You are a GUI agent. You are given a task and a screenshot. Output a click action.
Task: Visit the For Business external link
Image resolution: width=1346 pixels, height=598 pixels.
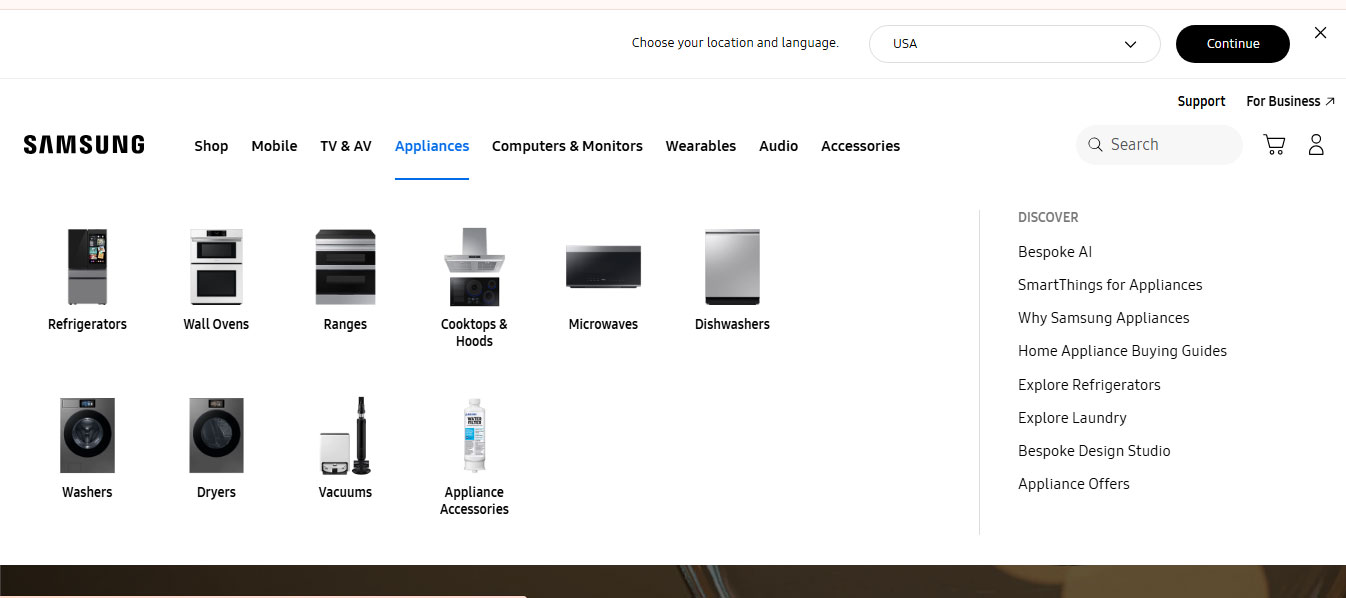(1289, 101)
